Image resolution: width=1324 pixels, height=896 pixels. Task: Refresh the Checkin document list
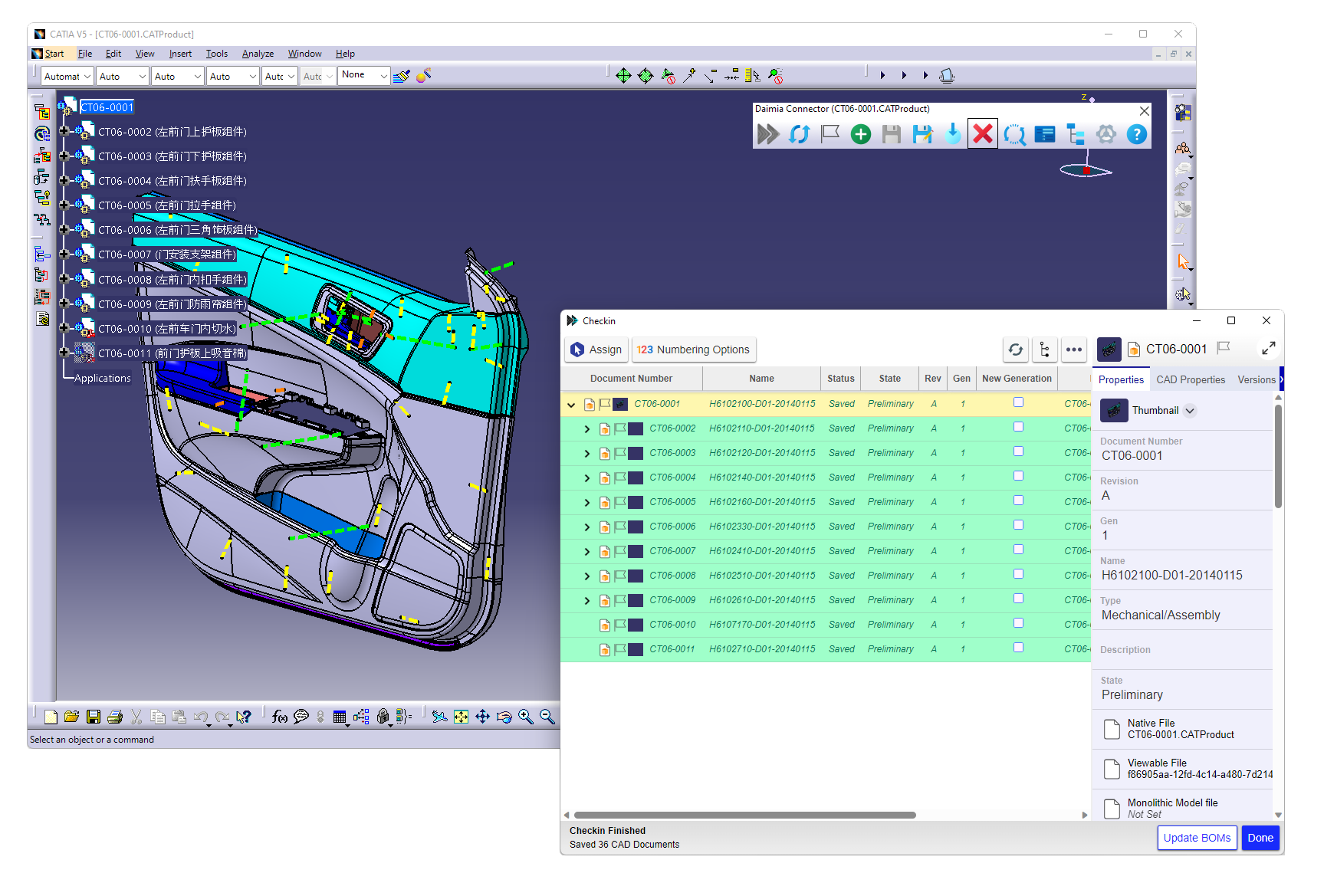click(1016, 350)
